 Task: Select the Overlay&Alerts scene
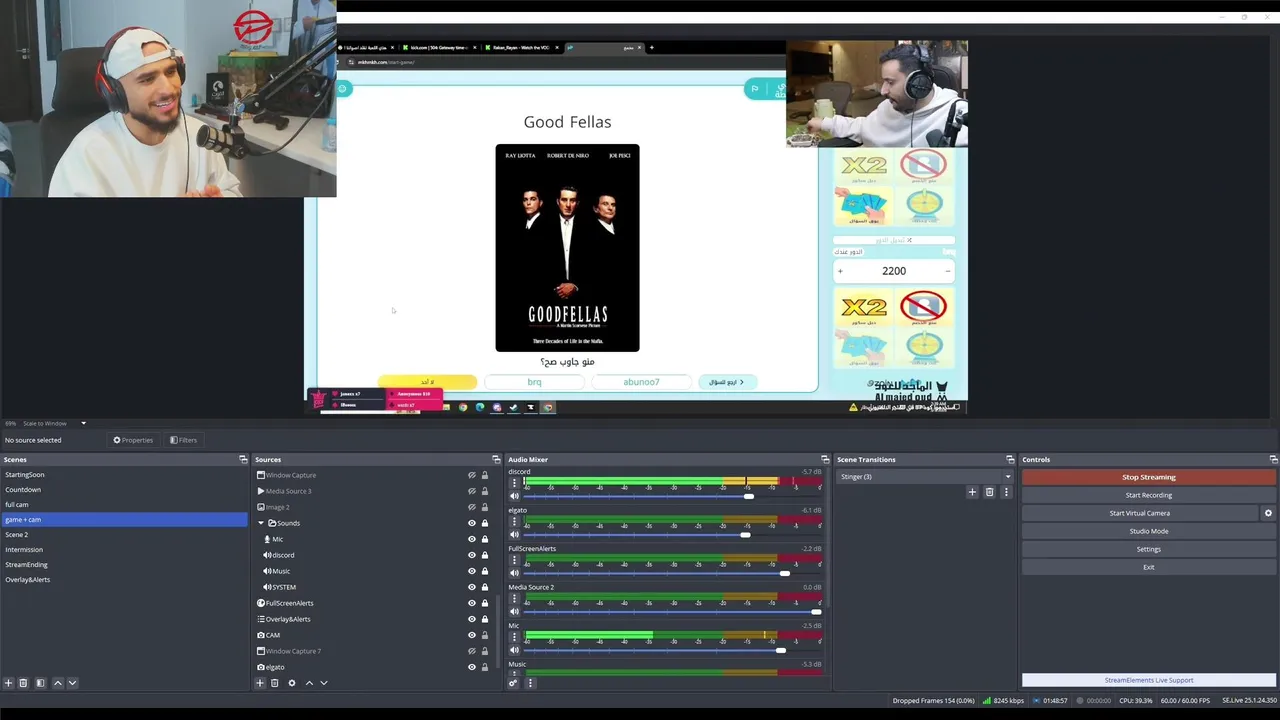(x=27, y=580)
